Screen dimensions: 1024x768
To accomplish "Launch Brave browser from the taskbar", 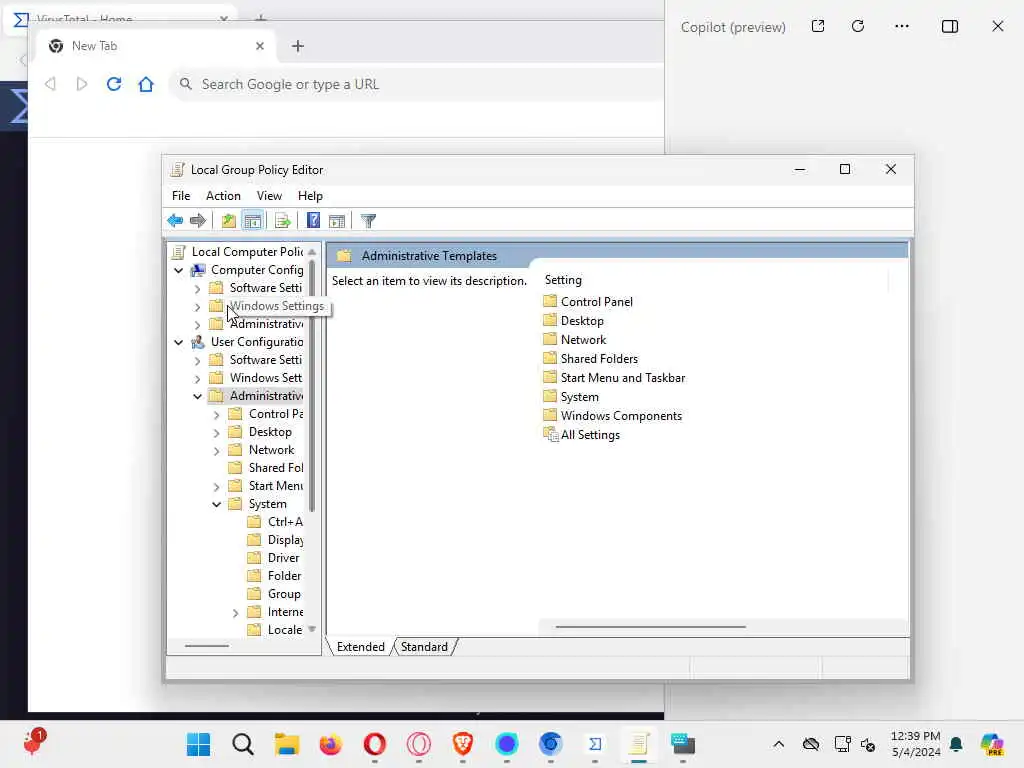I will click(462, 744).
